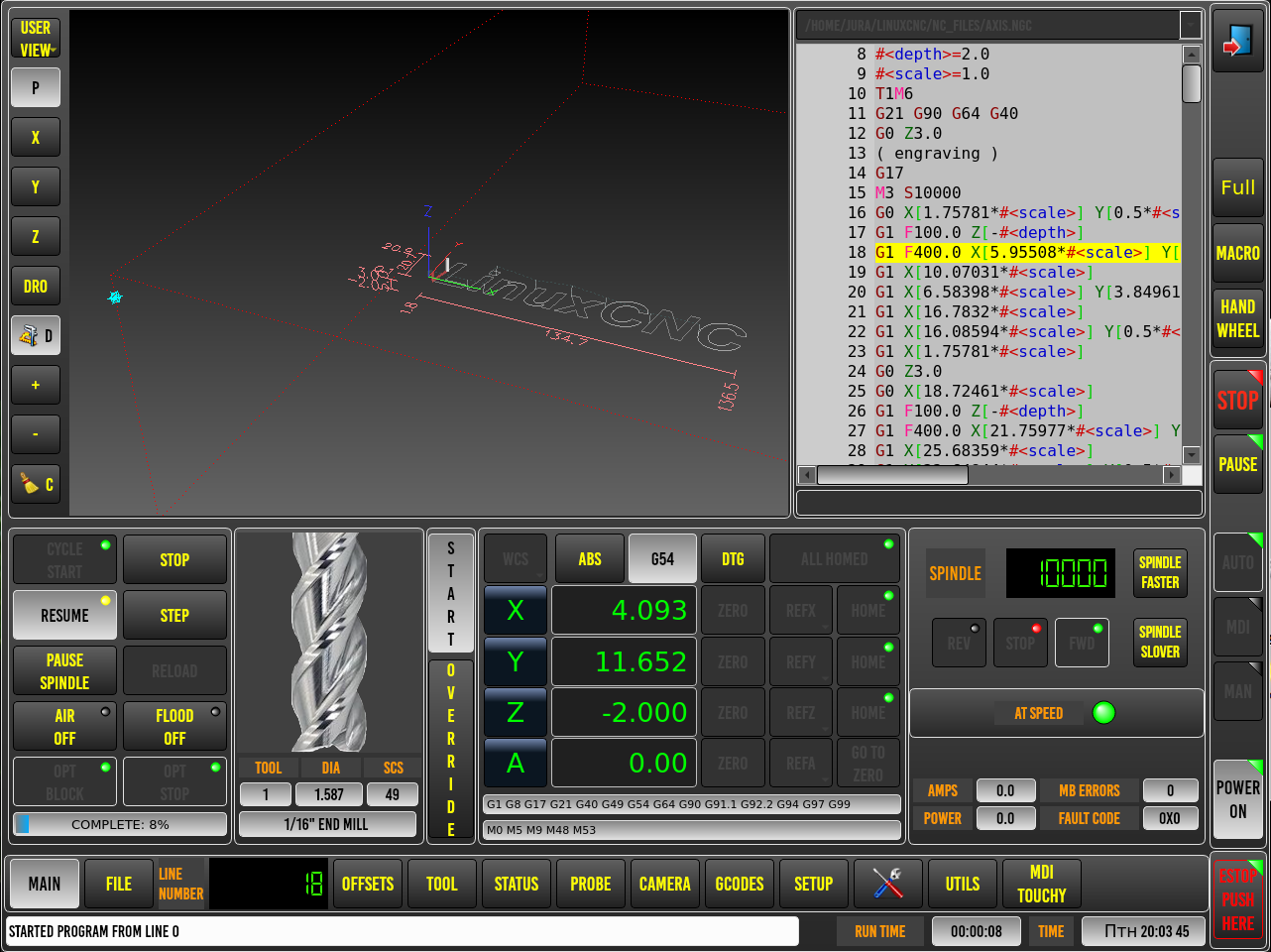Open the MACRO panel
1271x952 pixels.
coord(1238,254)
